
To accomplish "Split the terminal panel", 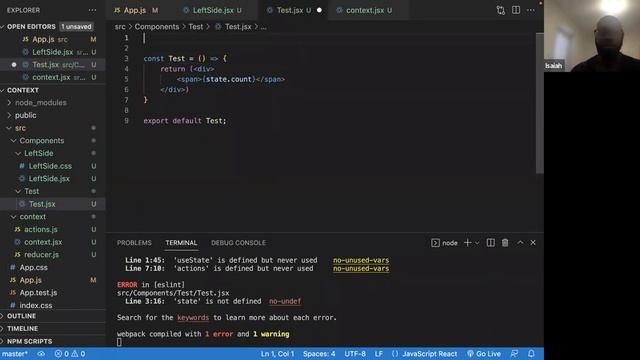I will click(x=491, y=243).
